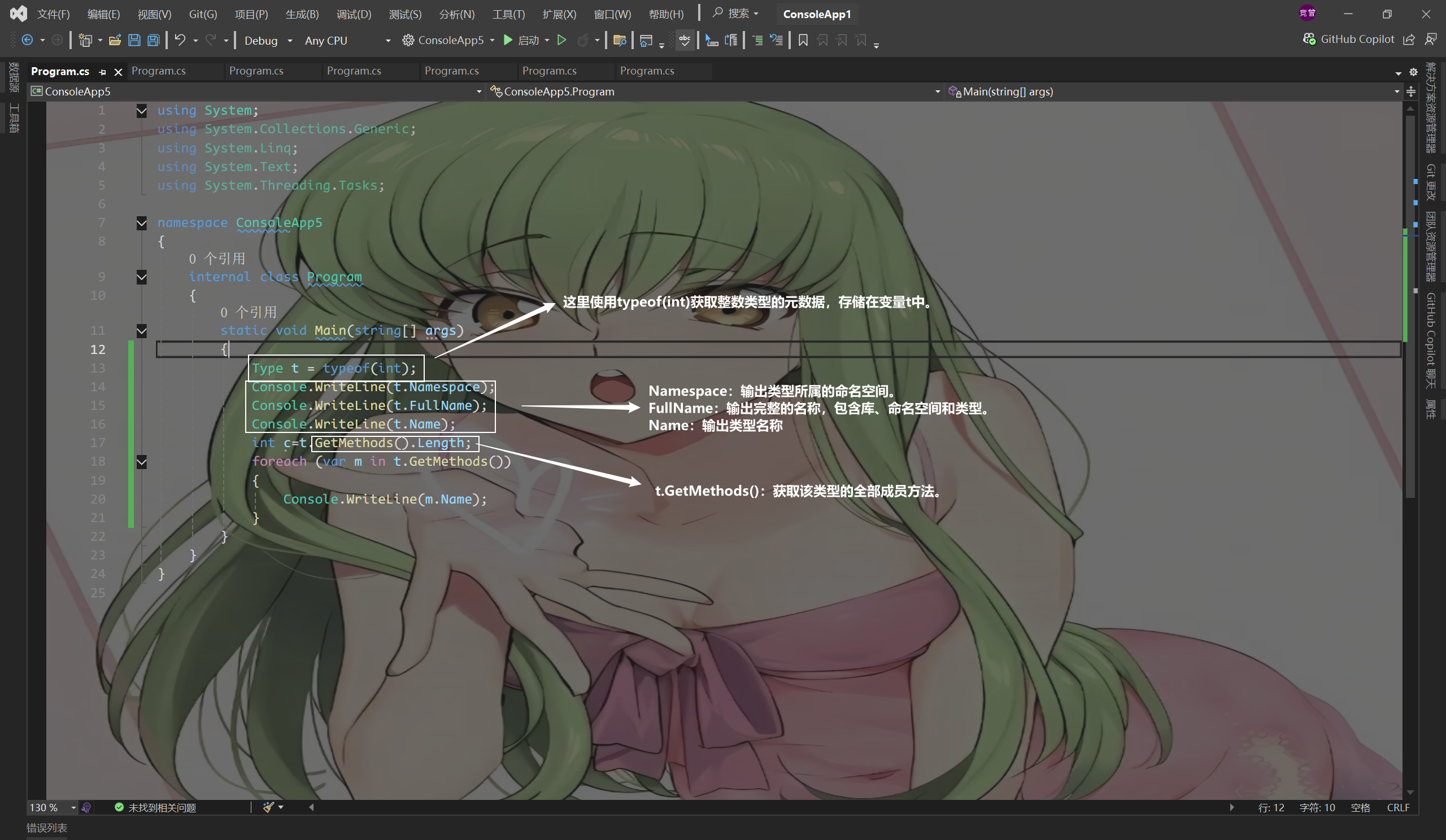Collapse the class Program block
The height and width of the screenshot is (840, 1446).
pos(142,278)
